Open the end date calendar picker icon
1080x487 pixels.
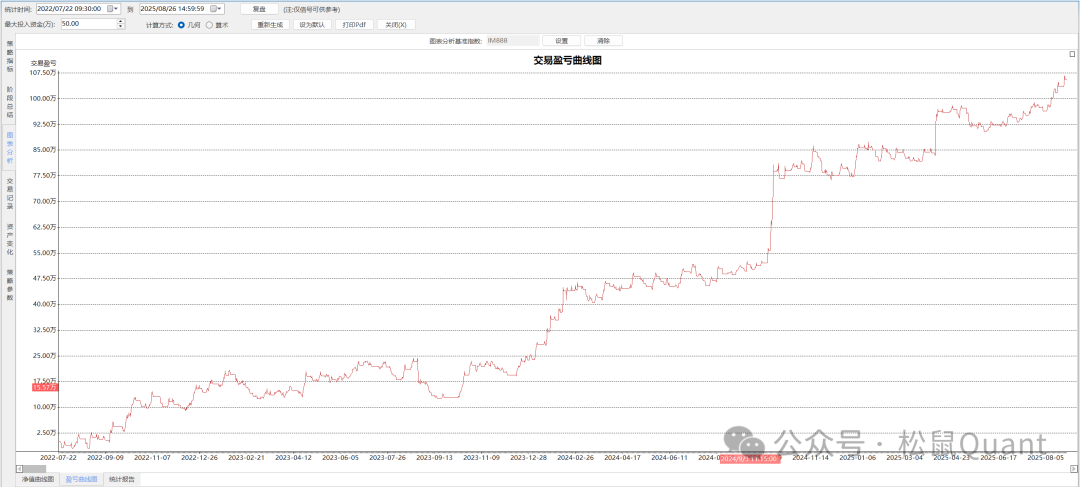point(214,9)
